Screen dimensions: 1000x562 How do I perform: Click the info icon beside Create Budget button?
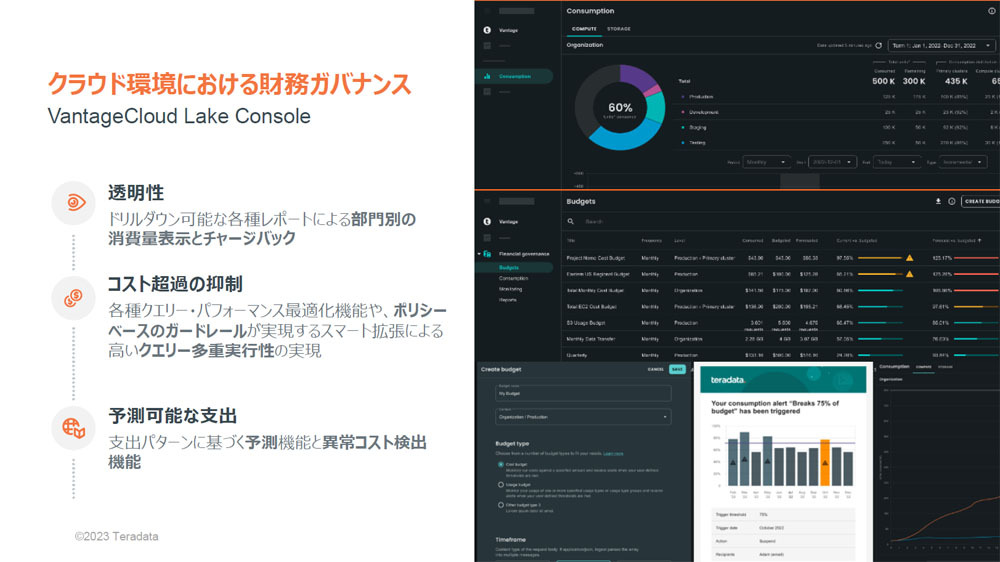pyautogui.click(x=952, y=201)
